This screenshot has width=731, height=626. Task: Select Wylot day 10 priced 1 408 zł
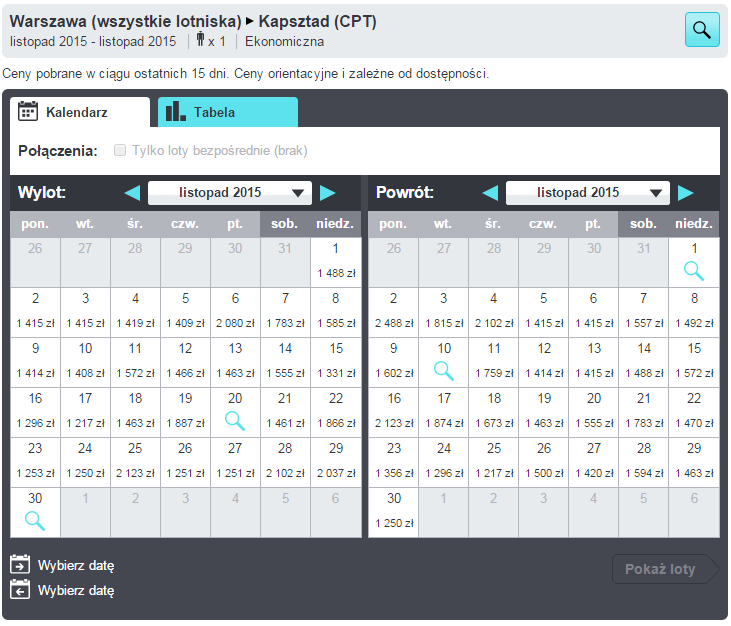click(85, 362)
